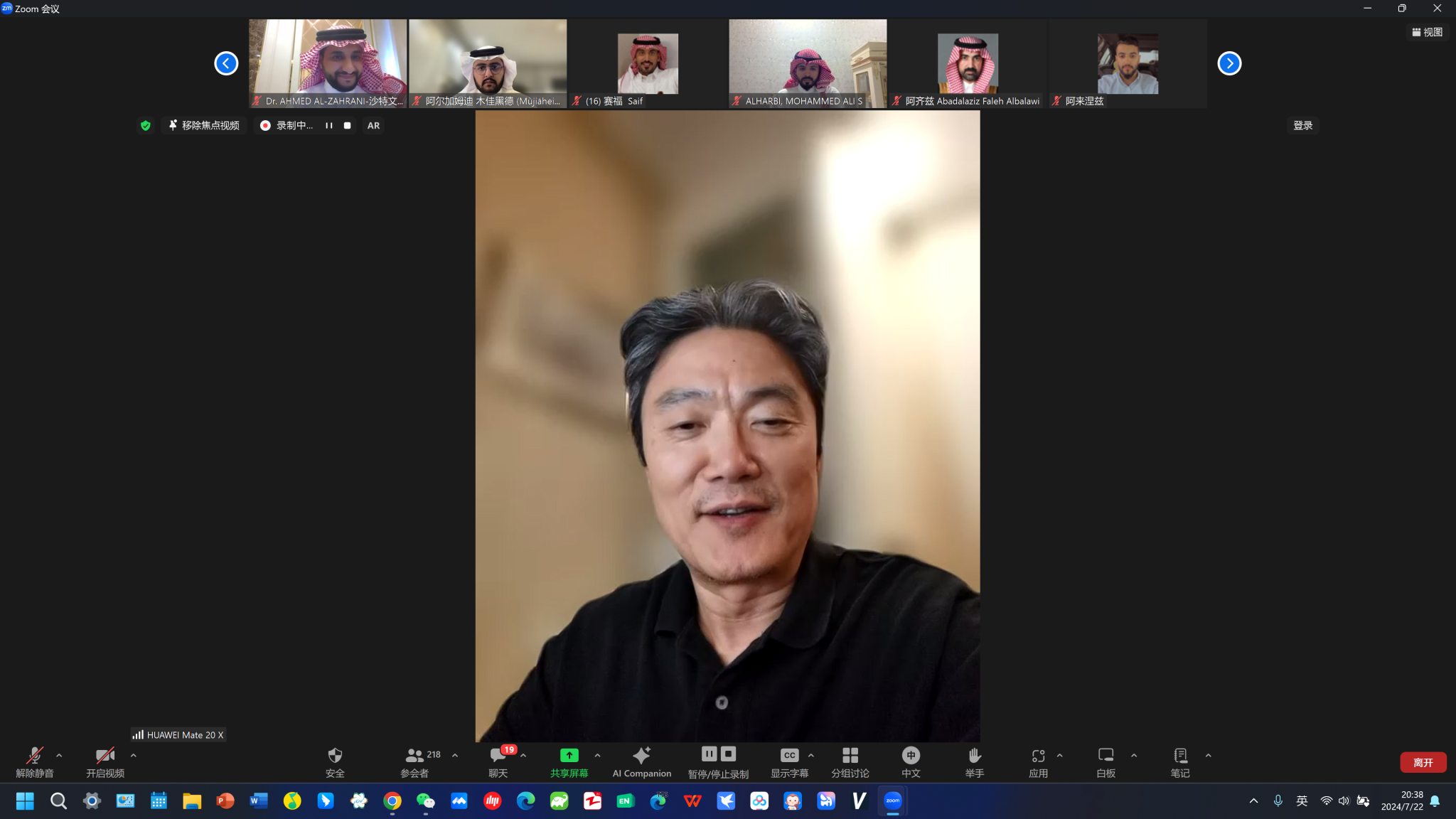Viewport: 1456px width, 819px height.
Task: Click the red Leave (离开) button
Action: [1423, 762]
